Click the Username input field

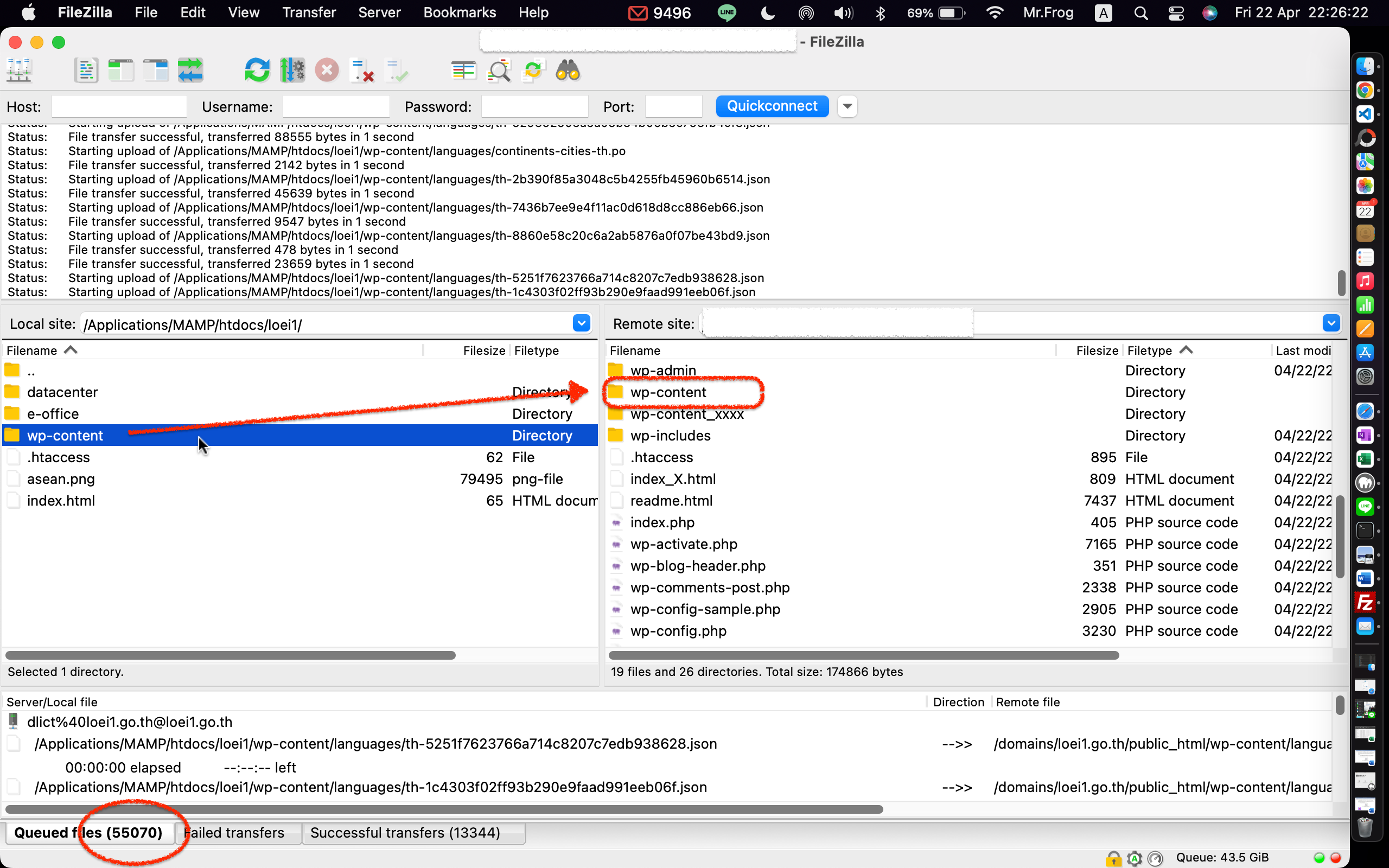[x=336, y=107]
